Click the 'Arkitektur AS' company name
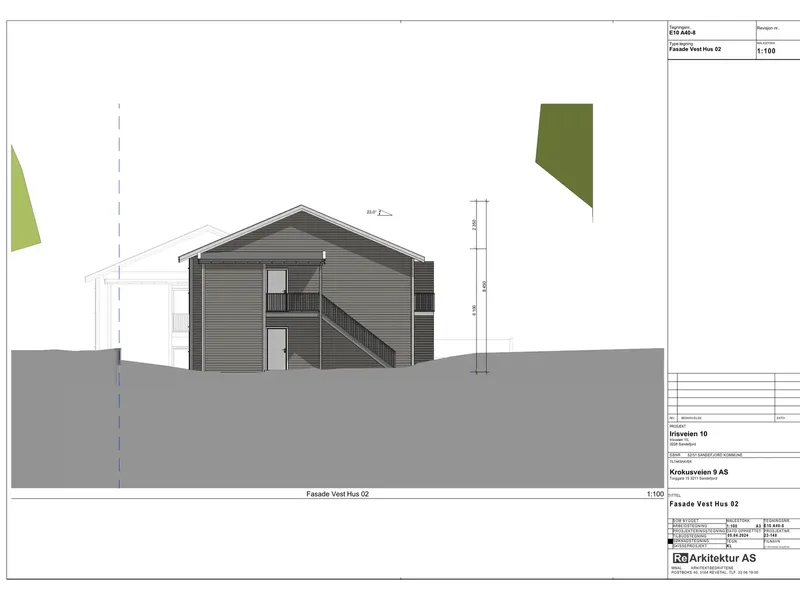800x600 pixels. 723,558
